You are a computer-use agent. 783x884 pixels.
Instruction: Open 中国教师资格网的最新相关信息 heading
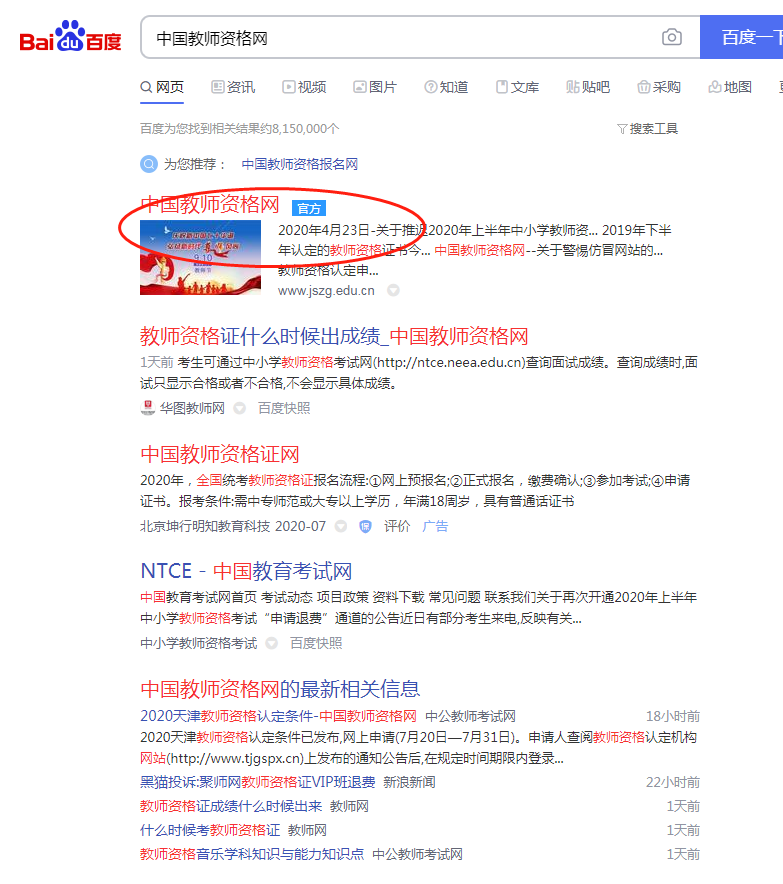click(280, 689)
